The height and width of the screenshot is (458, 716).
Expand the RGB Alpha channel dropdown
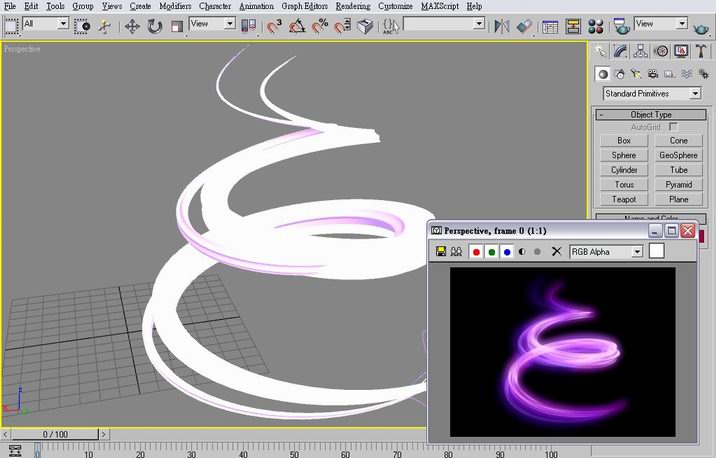(x=606, y=252)
